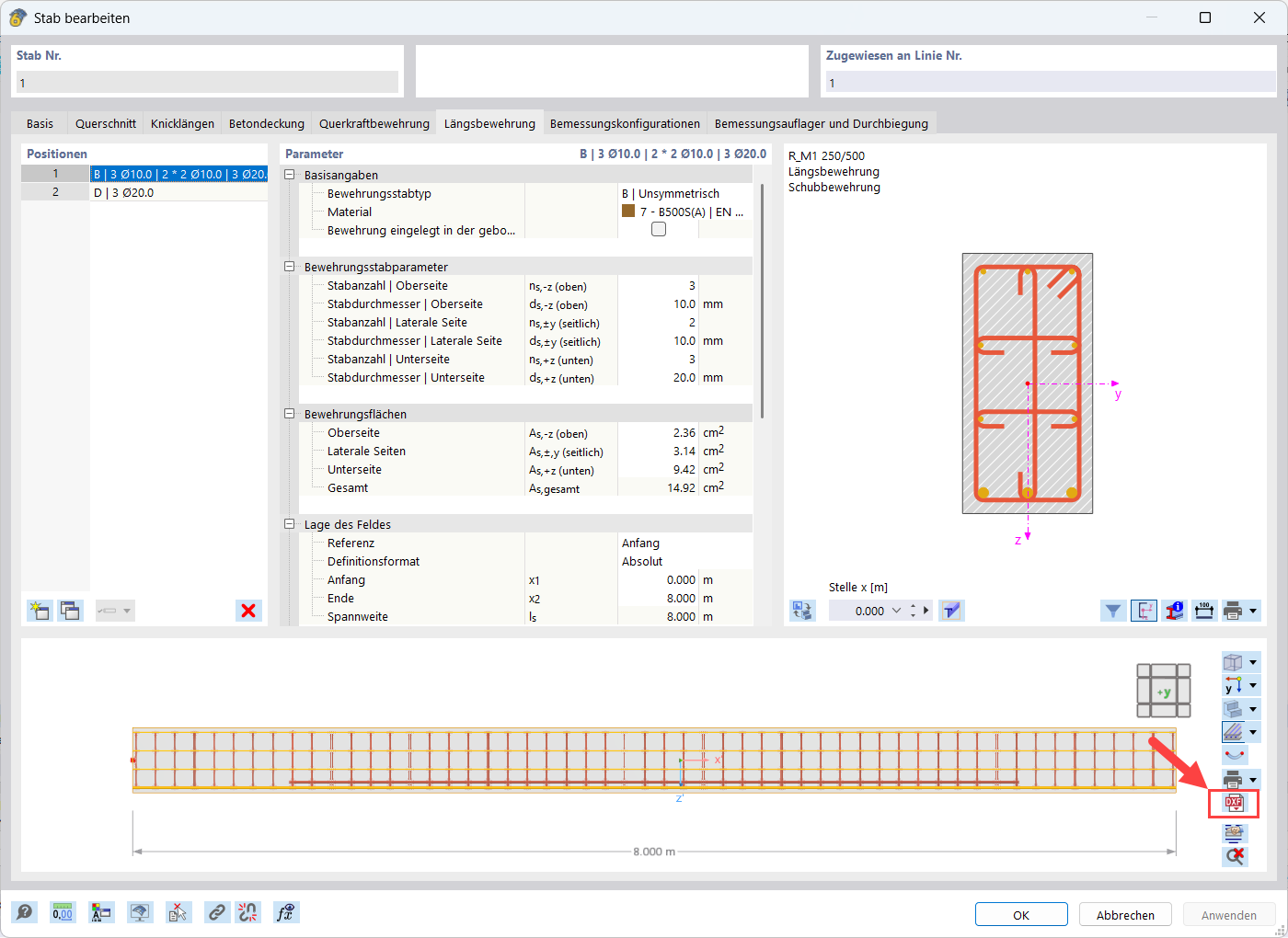Click the 'Absolut' Definitionsformat value

tap(642, 561)
